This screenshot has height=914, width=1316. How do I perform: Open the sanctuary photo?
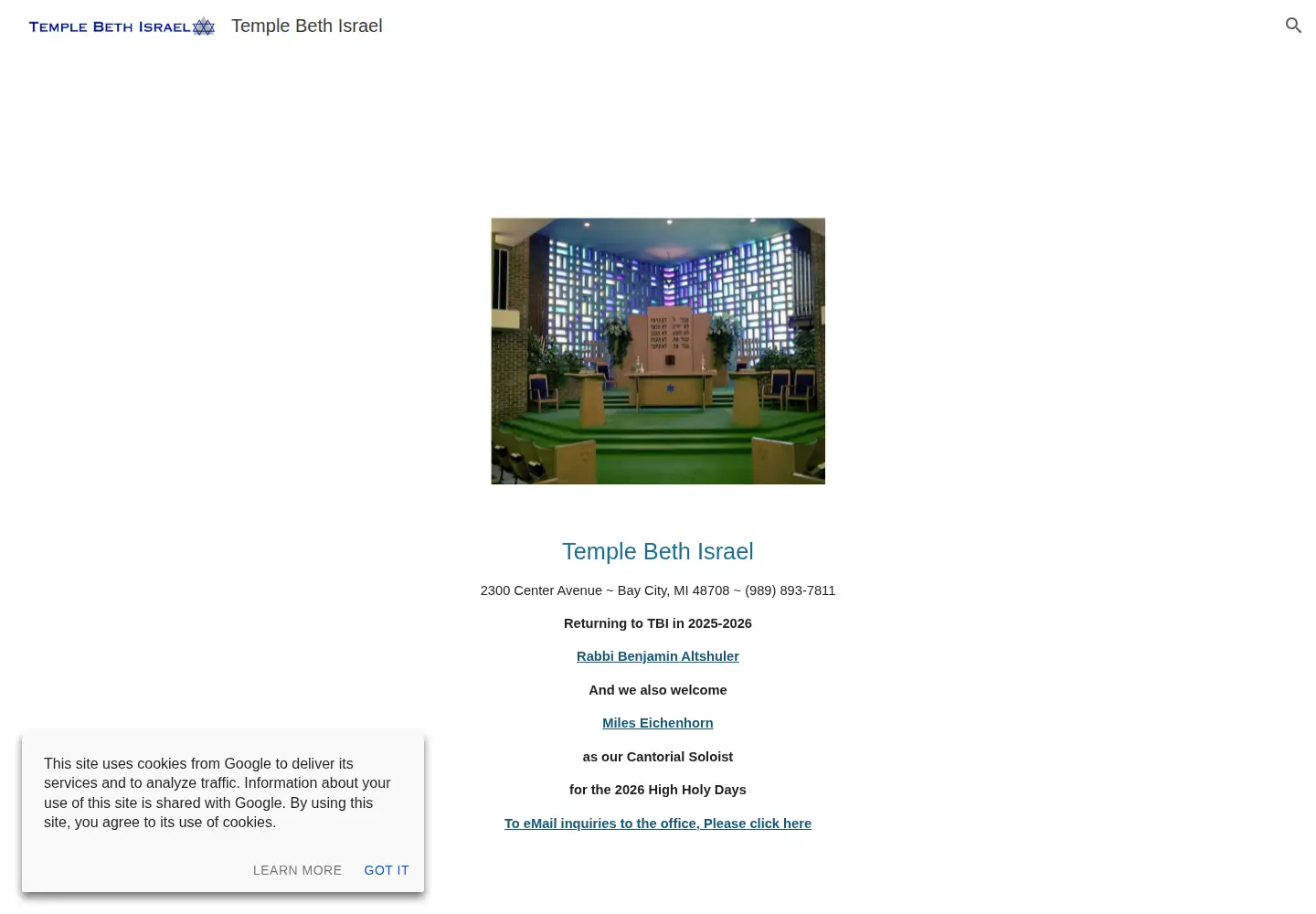(x=658, y=351)
